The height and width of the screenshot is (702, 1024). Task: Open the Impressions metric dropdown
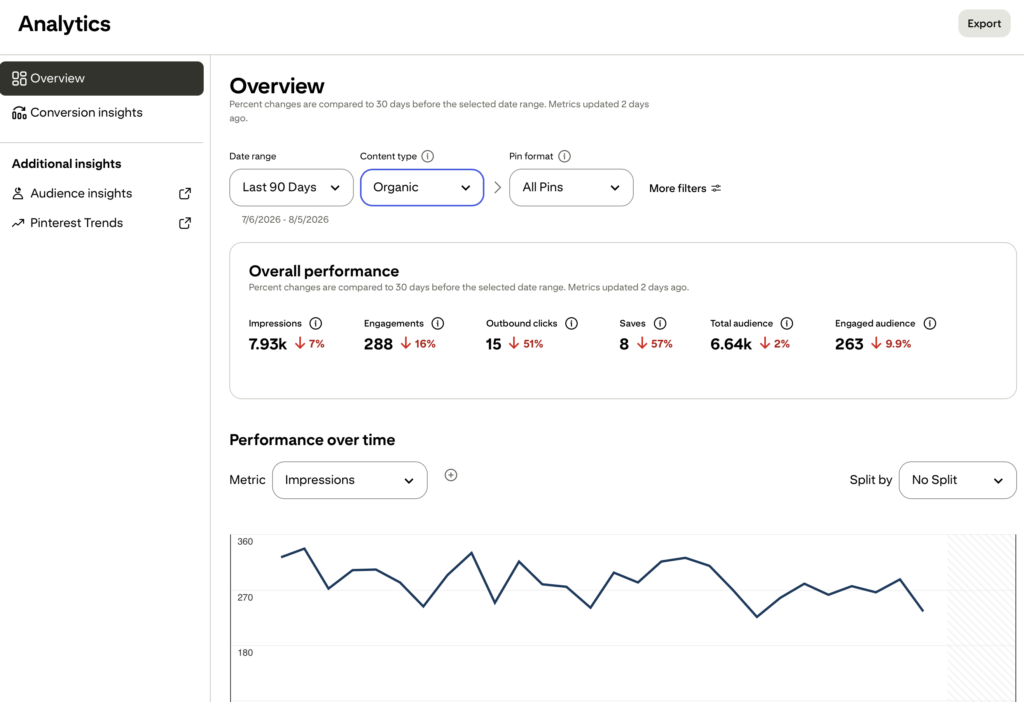pos(349,480)
